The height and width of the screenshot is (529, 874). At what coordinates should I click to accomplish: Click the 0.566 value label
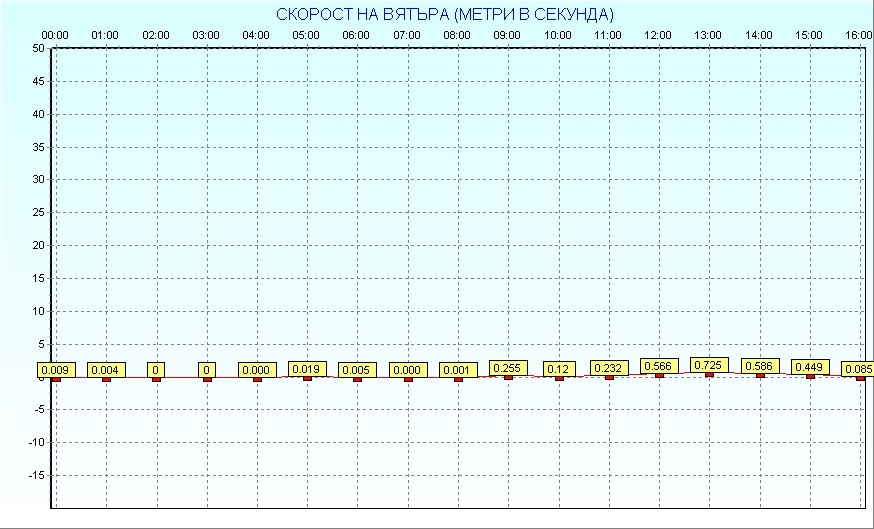(x=659, y=366)
